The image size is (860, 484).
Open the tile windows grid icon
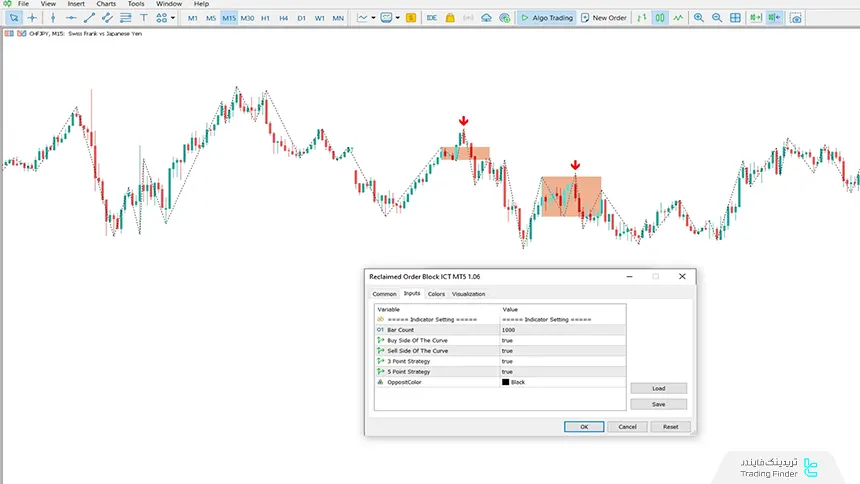click(x=736, y=18)
